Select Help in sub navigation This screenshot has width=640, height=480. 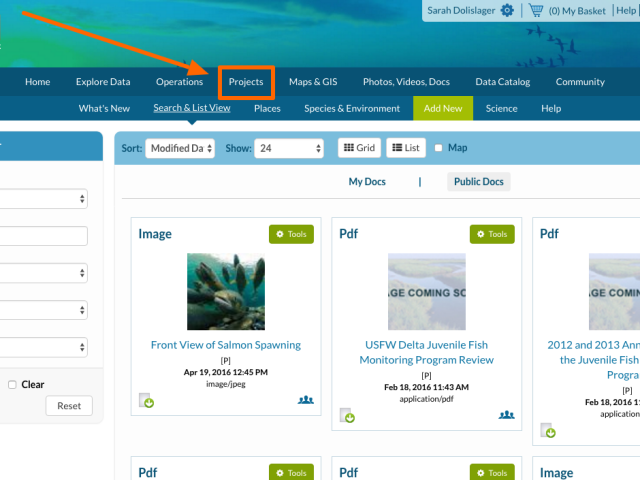tap(551, 108)
